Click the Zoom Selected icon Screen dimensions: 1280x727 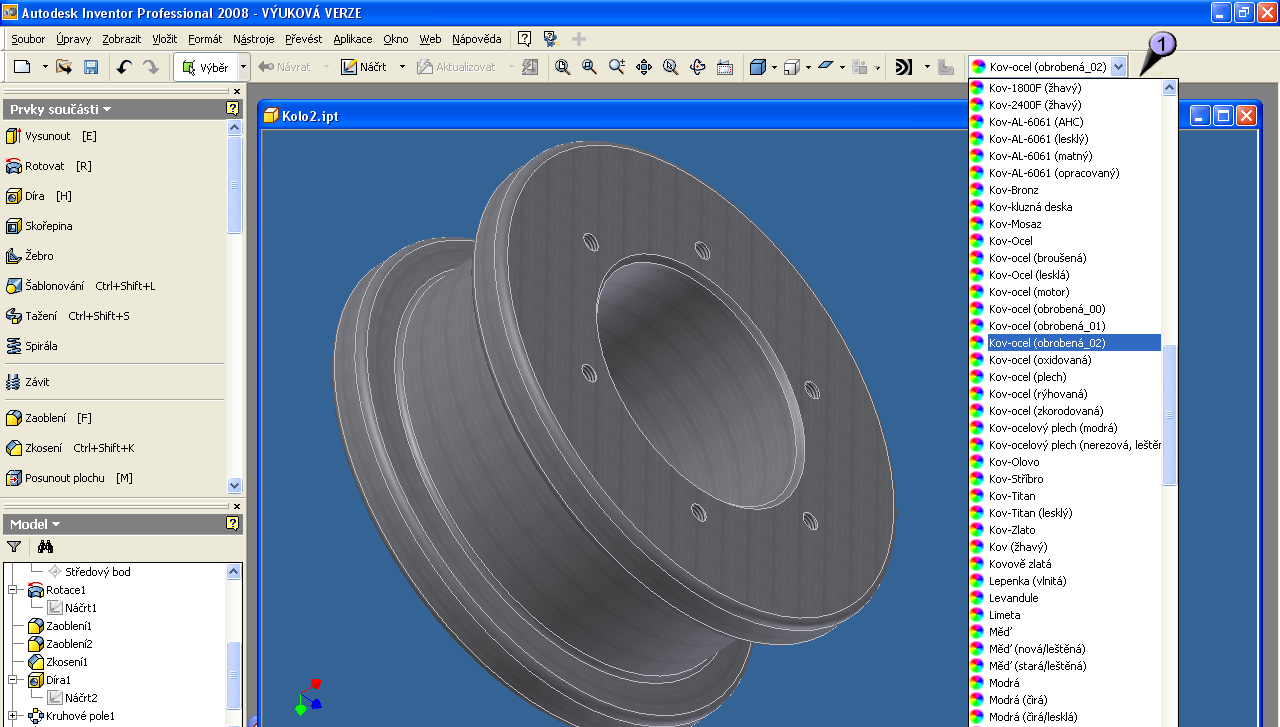pos(670,67)
